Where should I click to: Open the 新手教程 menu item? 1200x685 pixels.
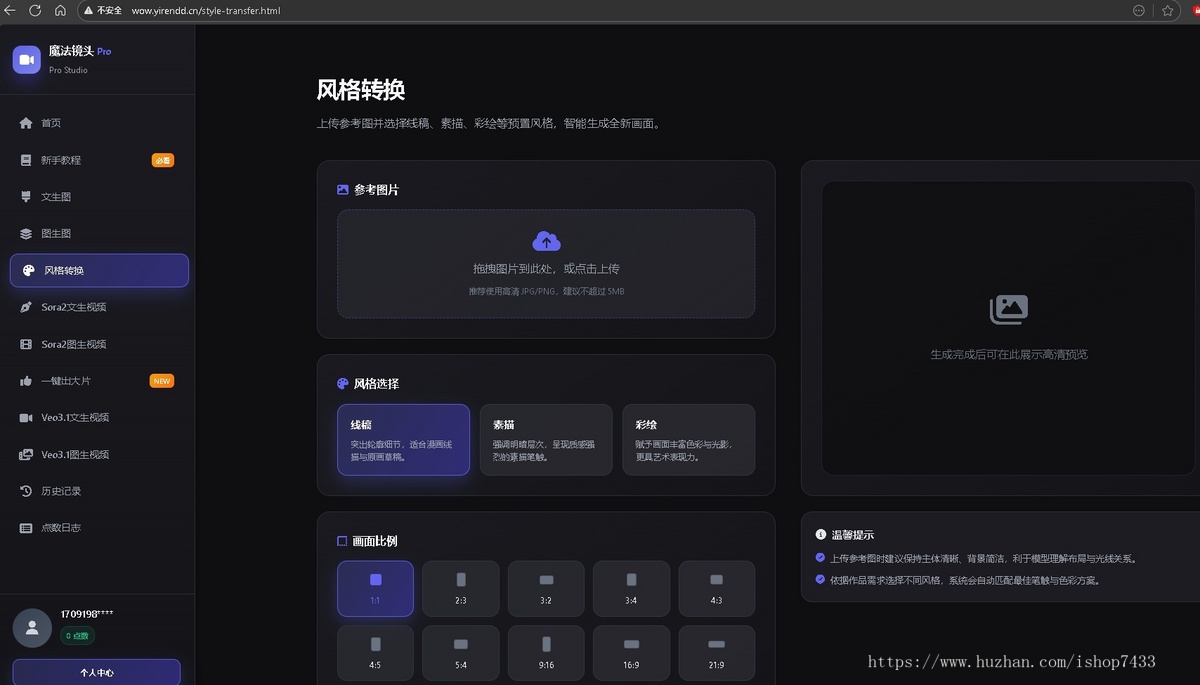click(x=99, y=160)
